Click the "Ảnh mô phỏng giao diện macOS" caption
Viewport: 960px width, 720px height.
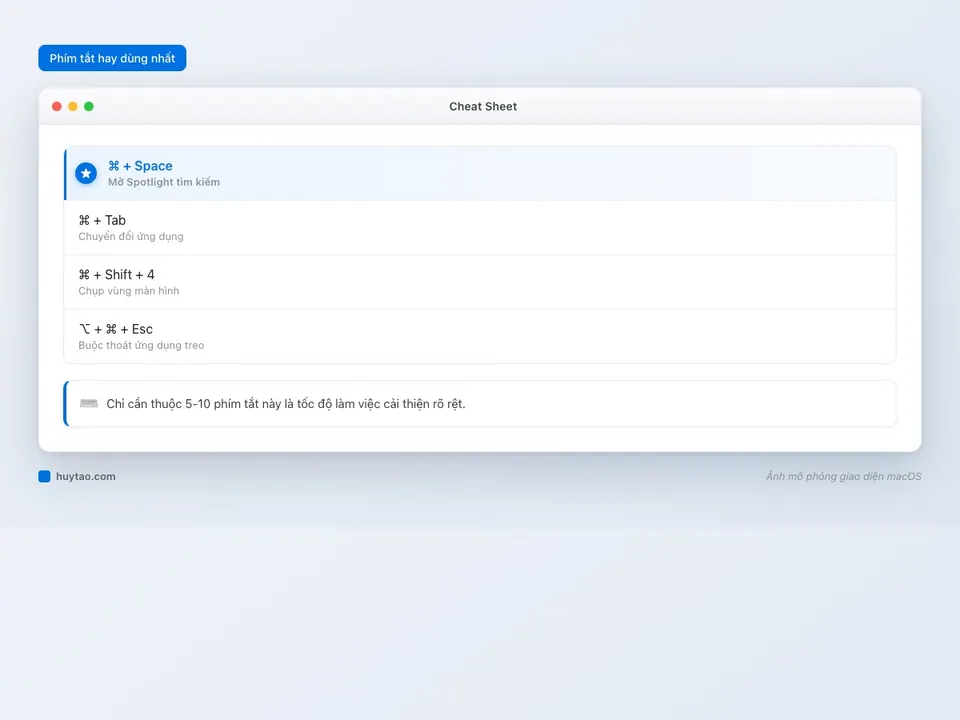(844, 476)
